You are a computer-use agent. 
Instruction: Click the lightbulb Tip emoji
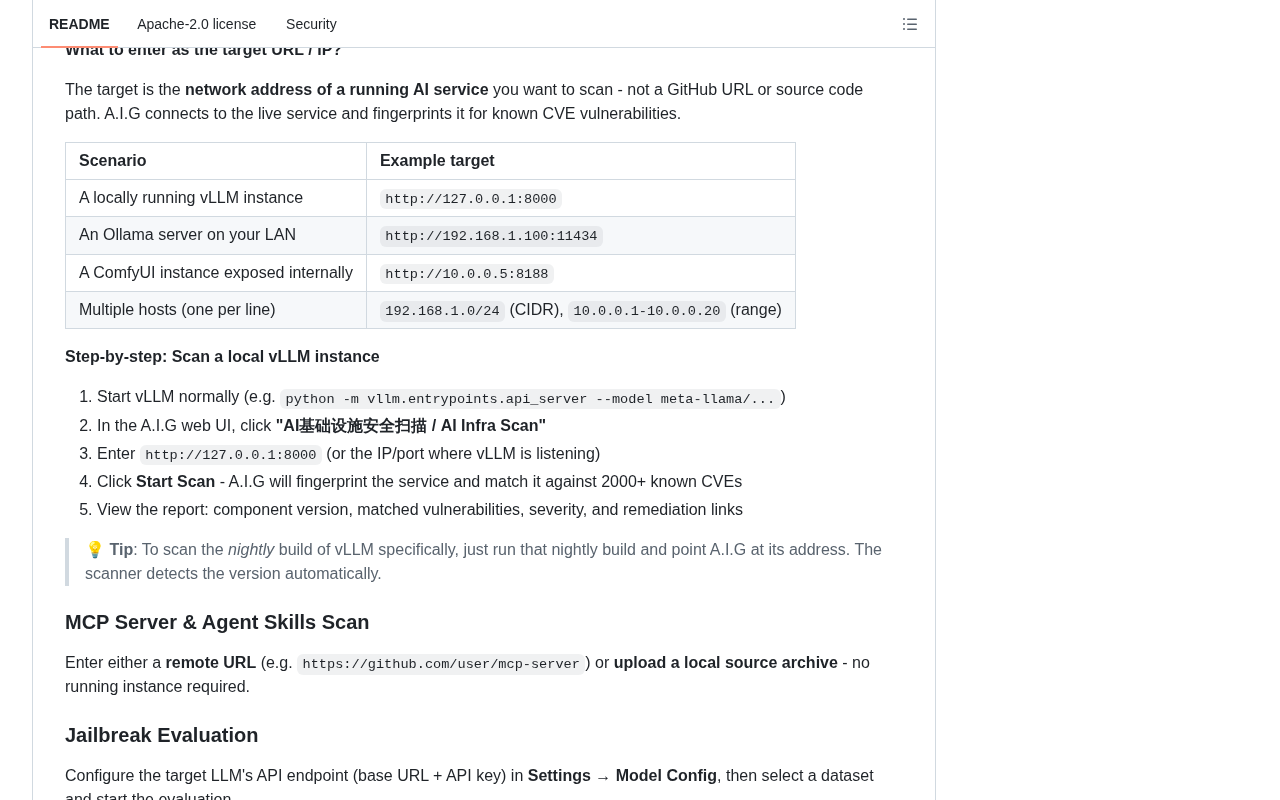pyautogui.click(x=95, y=549)
